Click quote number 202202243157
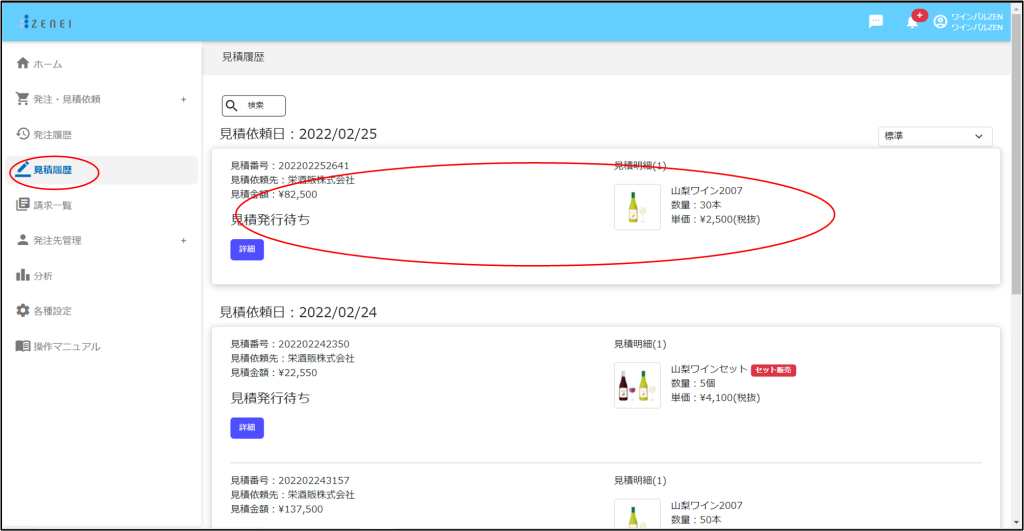Viewport: 1024px width, 531px height. (x=314, y=480)
